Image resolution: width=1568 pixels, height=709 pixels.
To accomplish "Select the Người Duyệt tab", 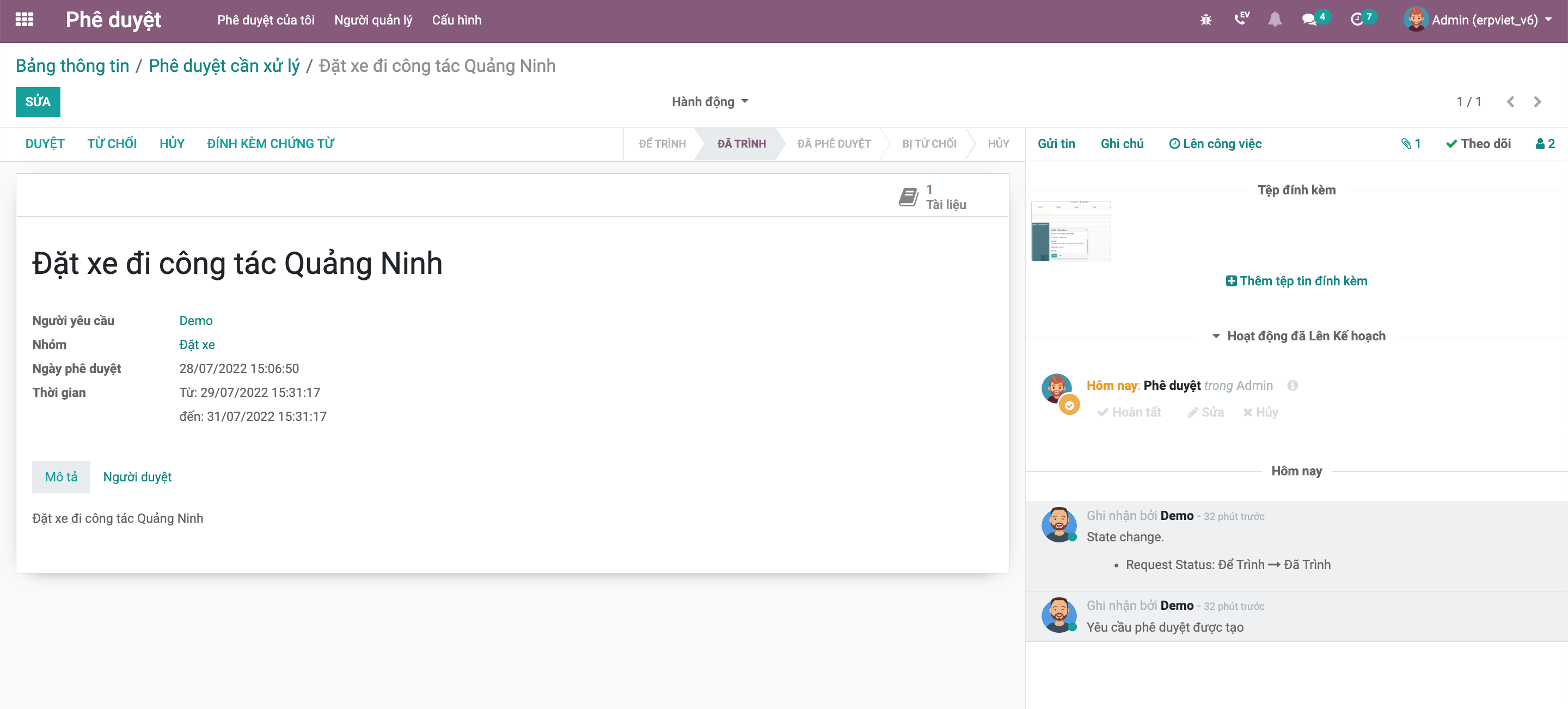I will click(x=137, y=477).
